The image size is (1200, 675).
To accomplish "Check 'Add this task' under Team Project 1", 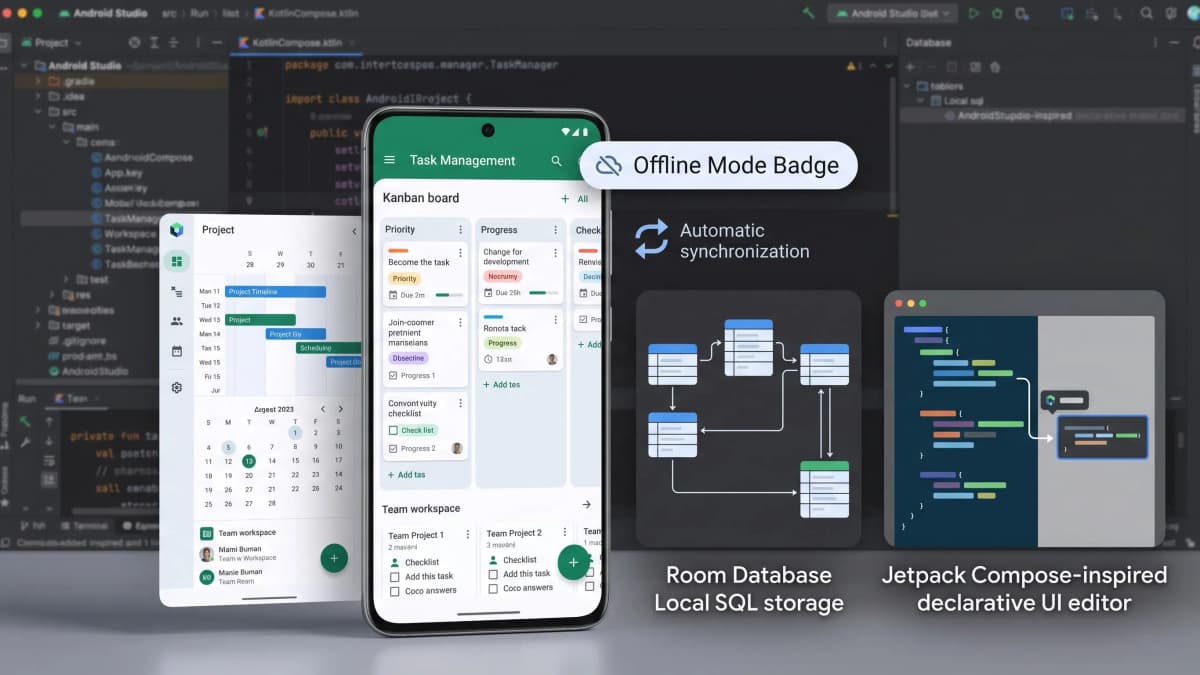I will click(x=394, y=576).
